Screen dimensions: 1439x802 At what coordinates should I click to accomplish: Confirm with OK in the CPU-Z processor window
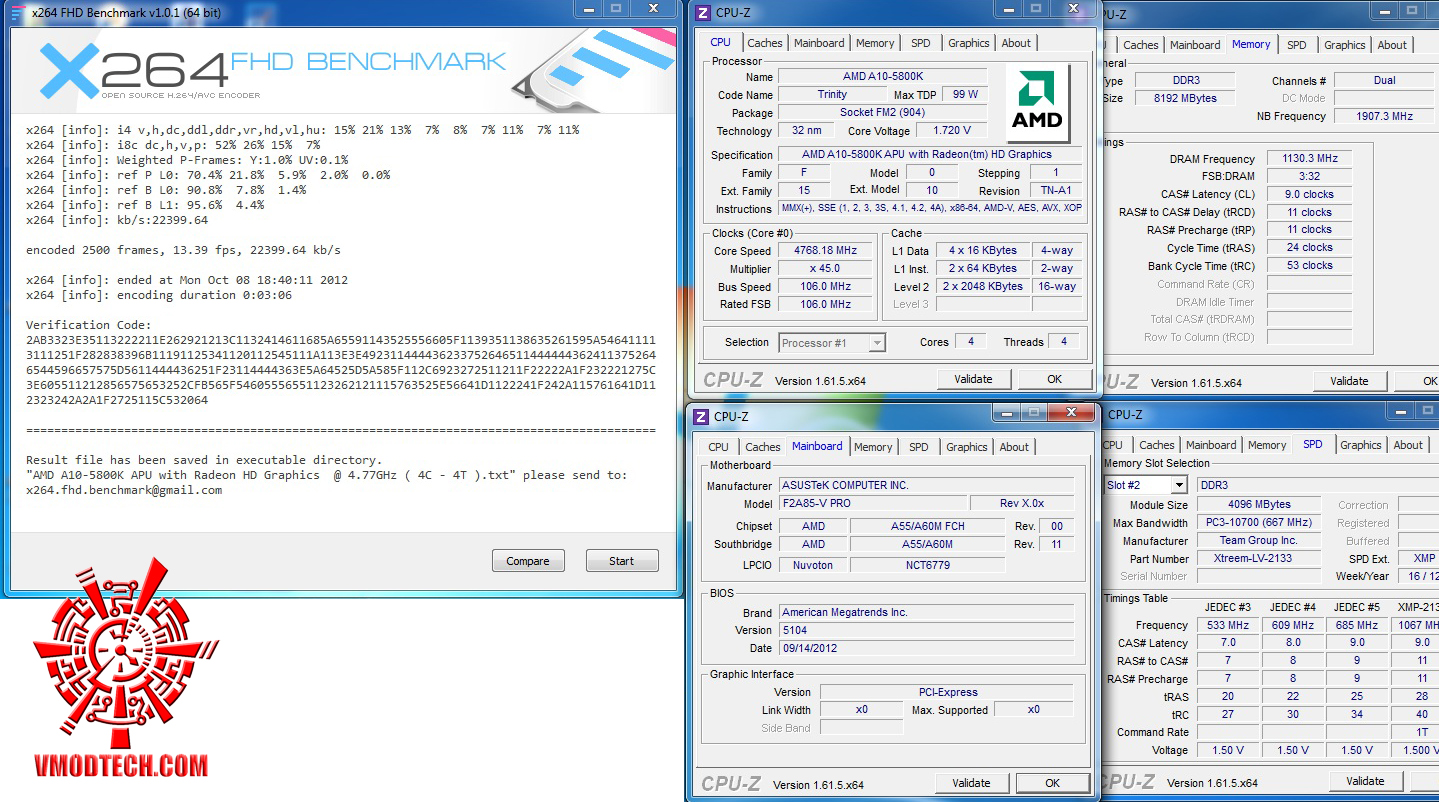pyautogui.click(x=1054, y=379)
